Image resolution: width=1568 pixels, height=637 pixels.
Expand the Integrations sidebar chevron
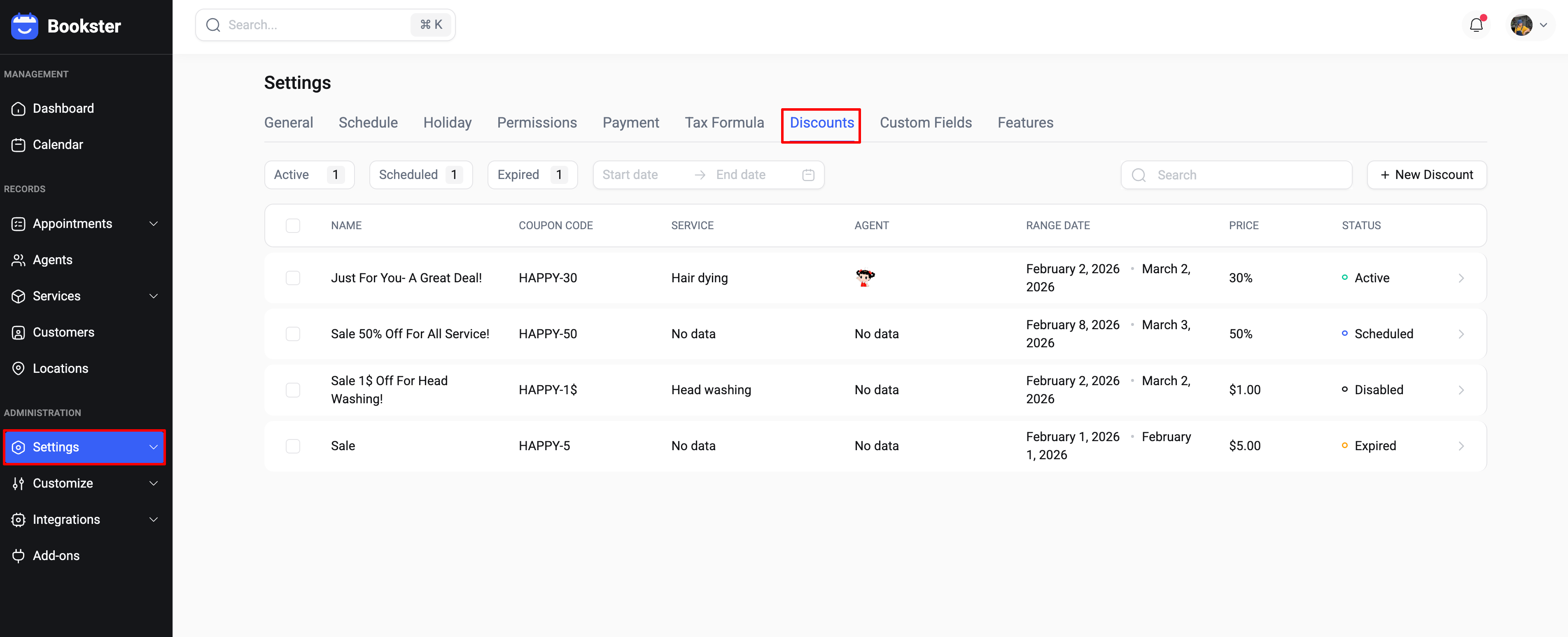click(x=154, y=520)
